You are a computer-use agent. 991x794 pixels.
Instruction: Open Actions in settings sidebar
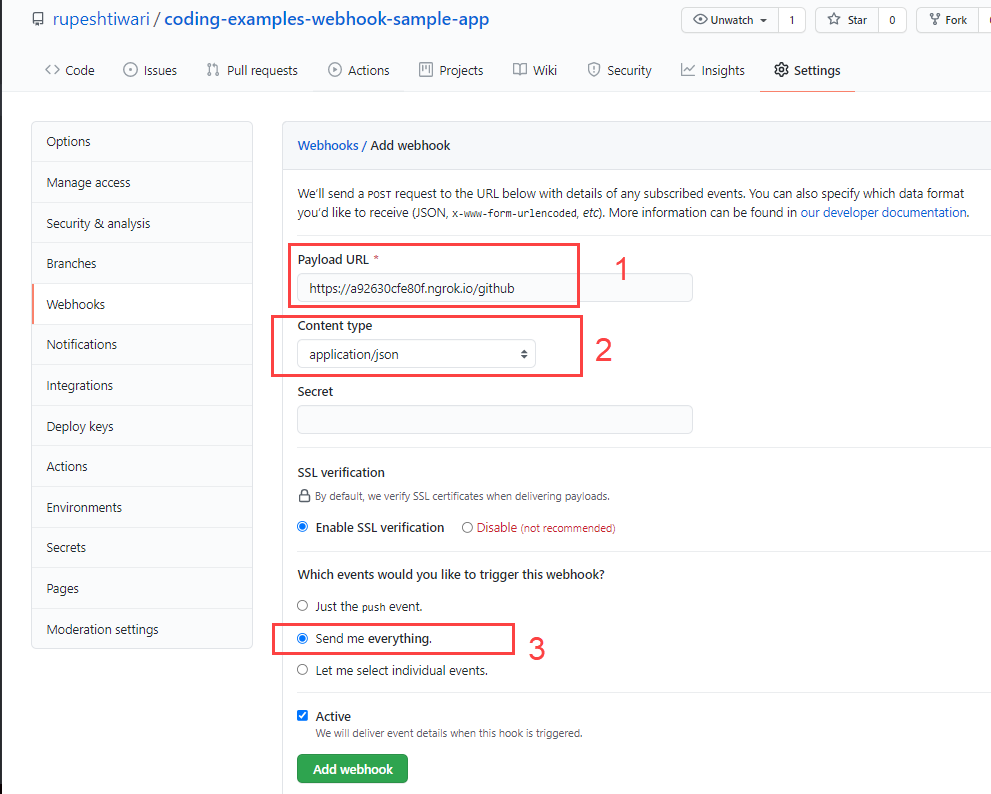(x=142, y=467)
